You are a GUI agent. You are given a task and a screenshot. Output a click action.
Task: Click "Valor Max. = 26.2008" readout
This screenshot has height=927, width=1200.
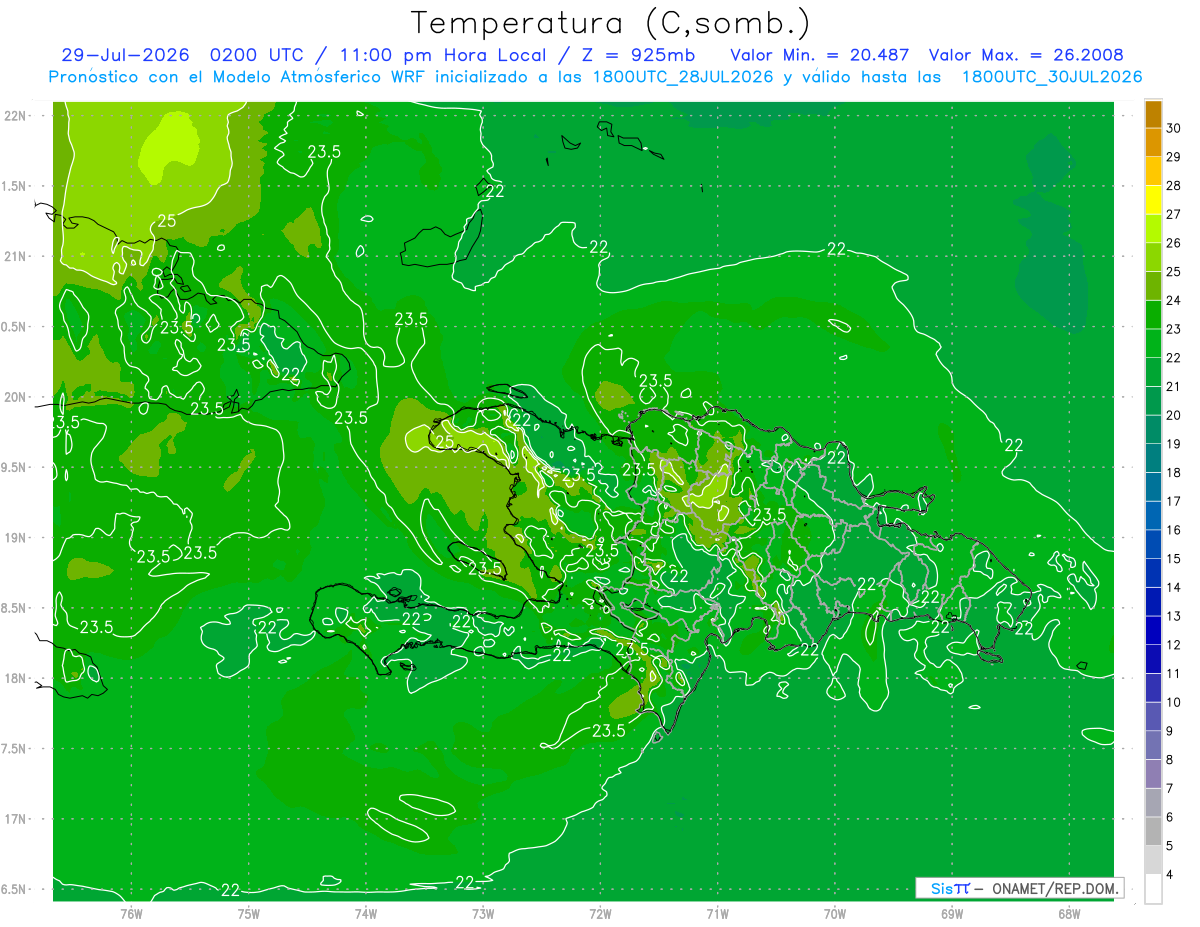pyautogui.click(x=1026, y=55)
